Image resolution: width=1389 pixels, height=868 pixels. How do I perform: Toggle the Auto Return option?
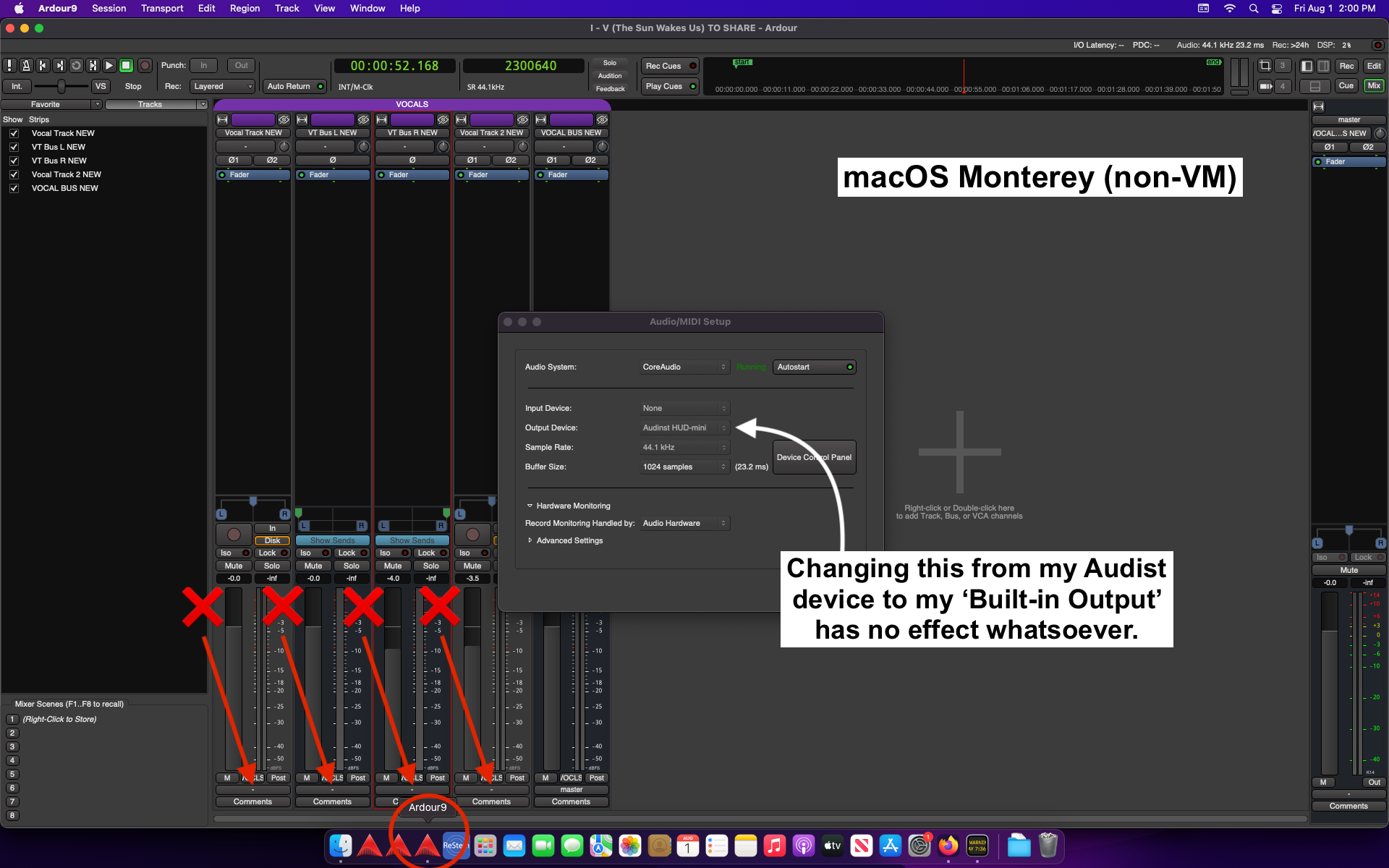[294, 86]
